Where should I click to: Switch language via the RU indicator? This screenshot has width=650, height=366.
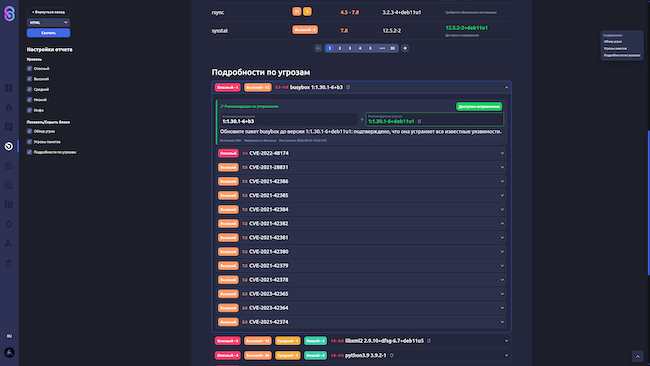point(9,336)
